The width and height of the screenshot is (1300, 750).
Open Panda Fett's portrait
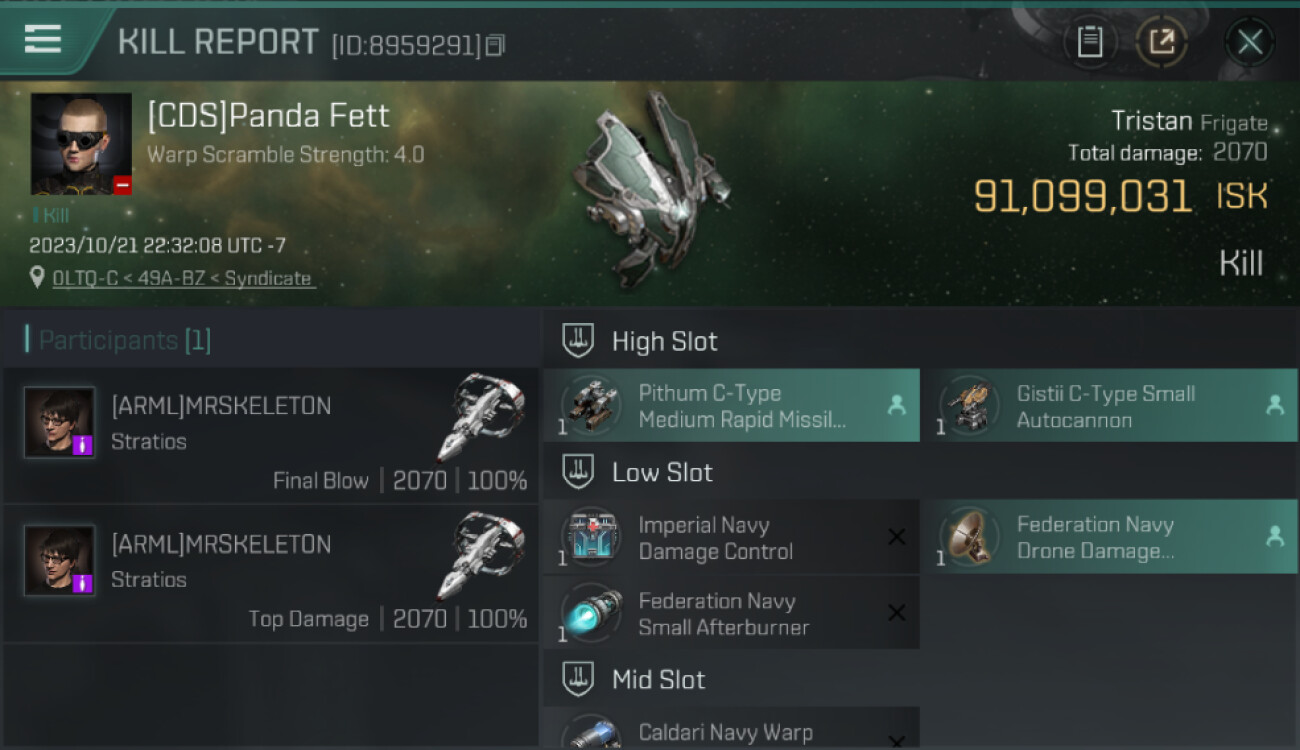pyautogui.click(x=81, y=144)
